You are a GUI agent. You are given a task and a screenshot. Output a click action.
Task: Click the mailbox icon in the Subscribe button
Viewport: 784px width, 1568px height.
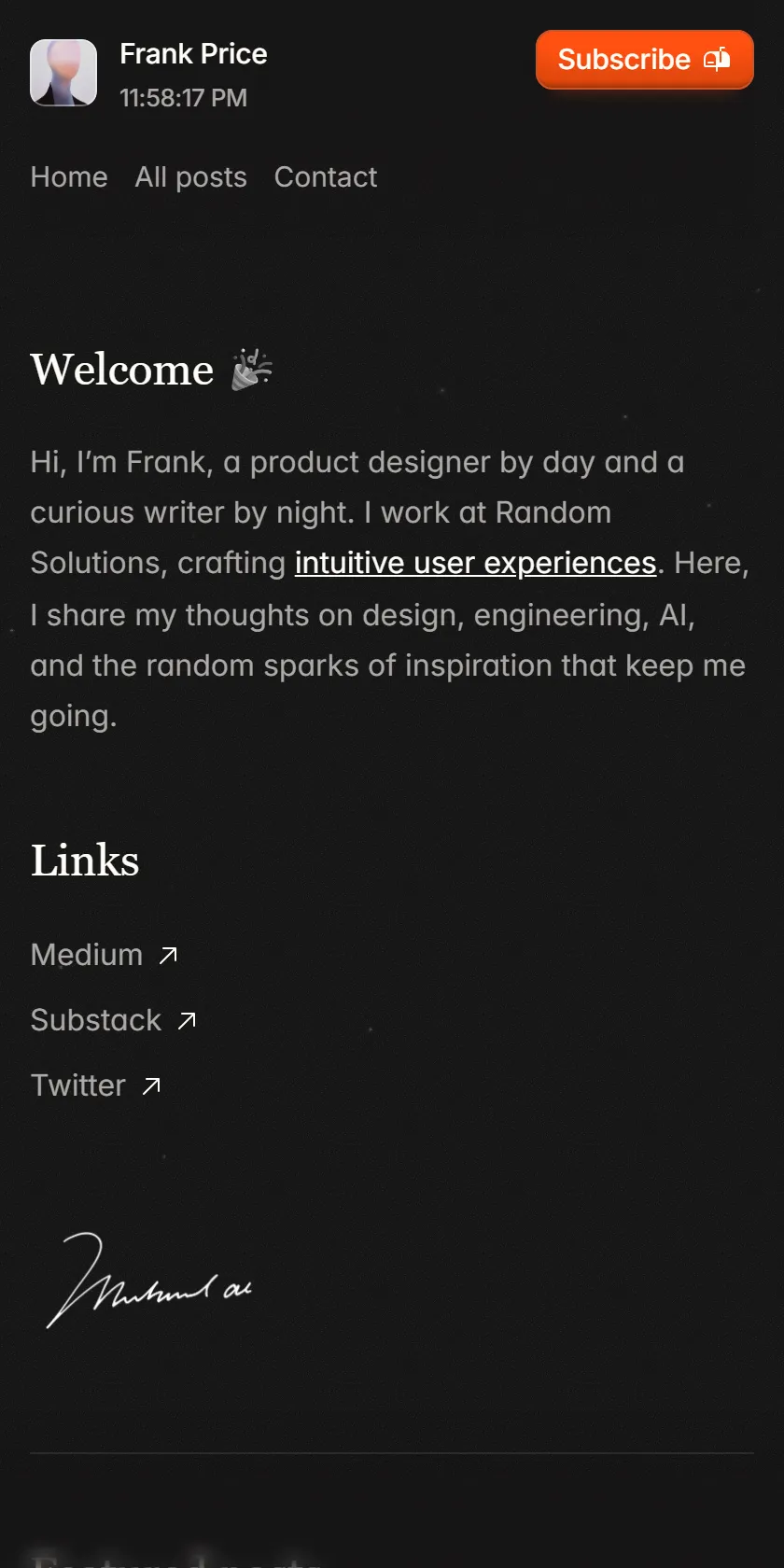point(717,60)
